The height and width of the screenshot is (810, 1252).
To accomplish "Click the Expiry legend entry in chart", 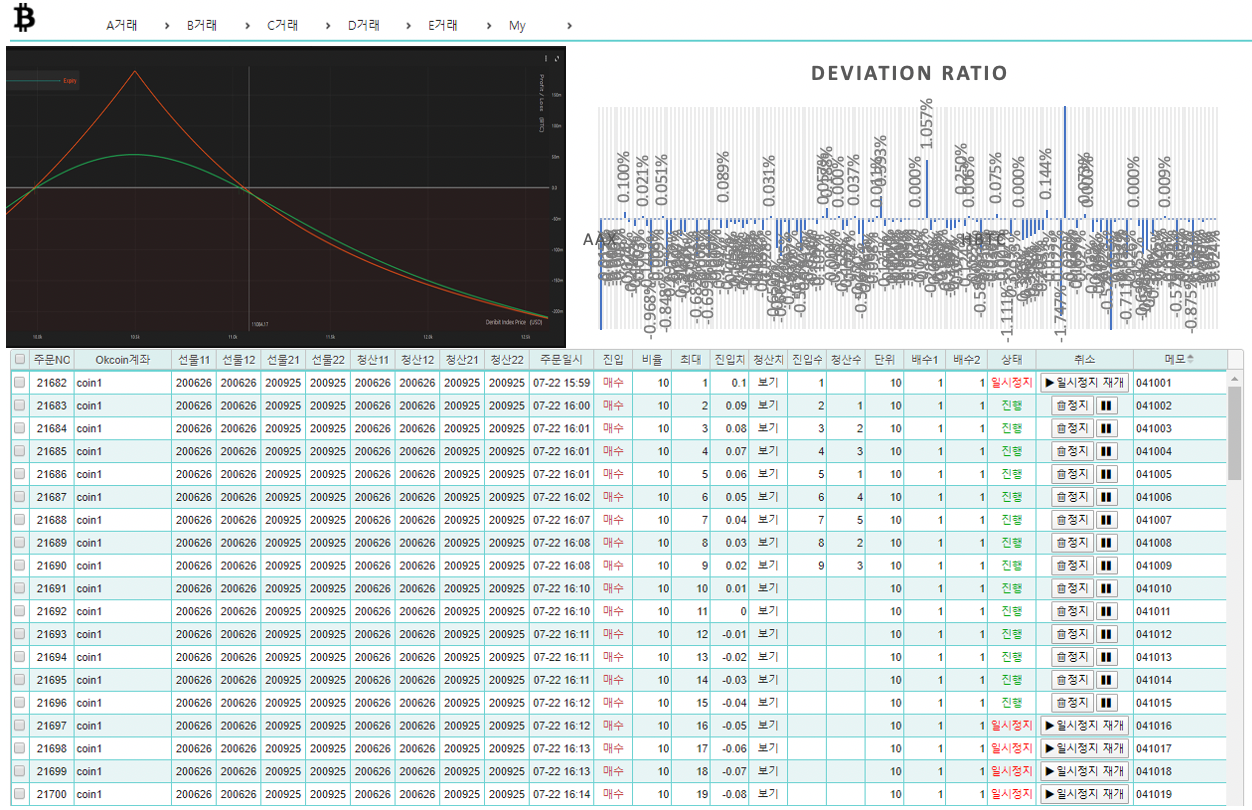I will 70,80.
